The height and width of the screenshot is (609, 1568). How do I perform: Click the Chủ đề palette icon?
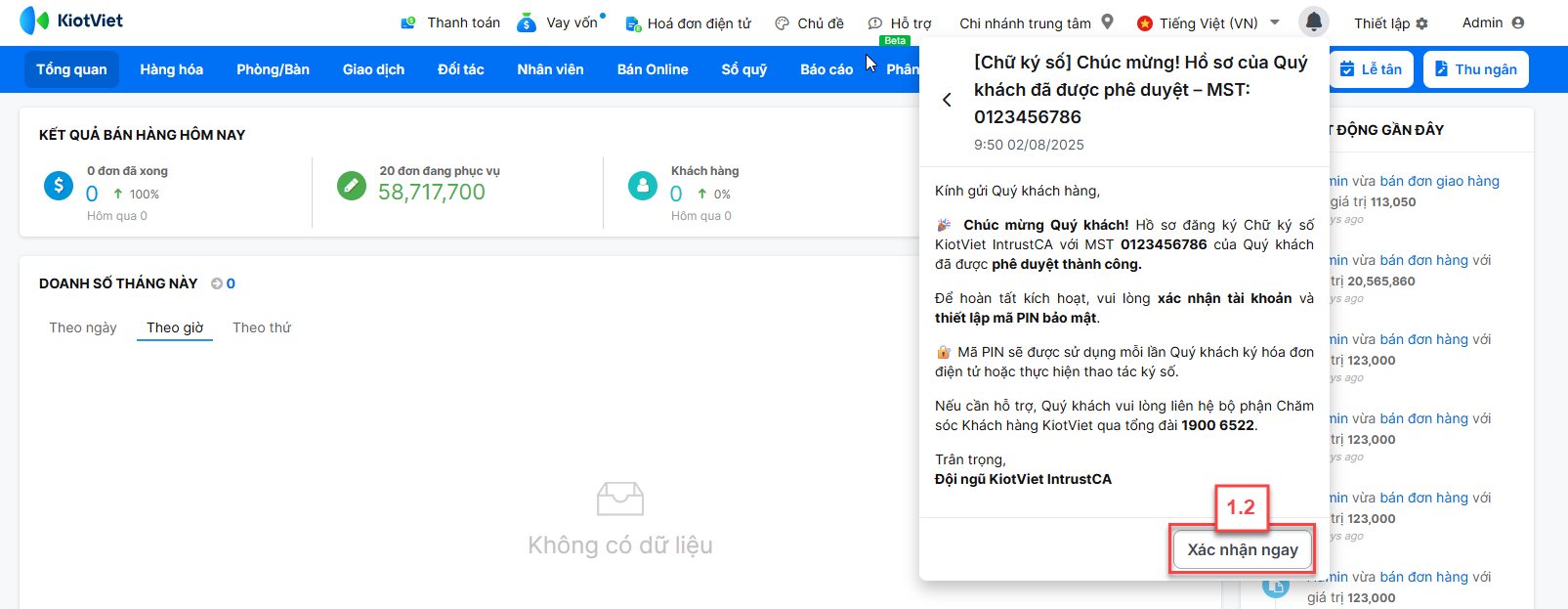coord(782,23)
